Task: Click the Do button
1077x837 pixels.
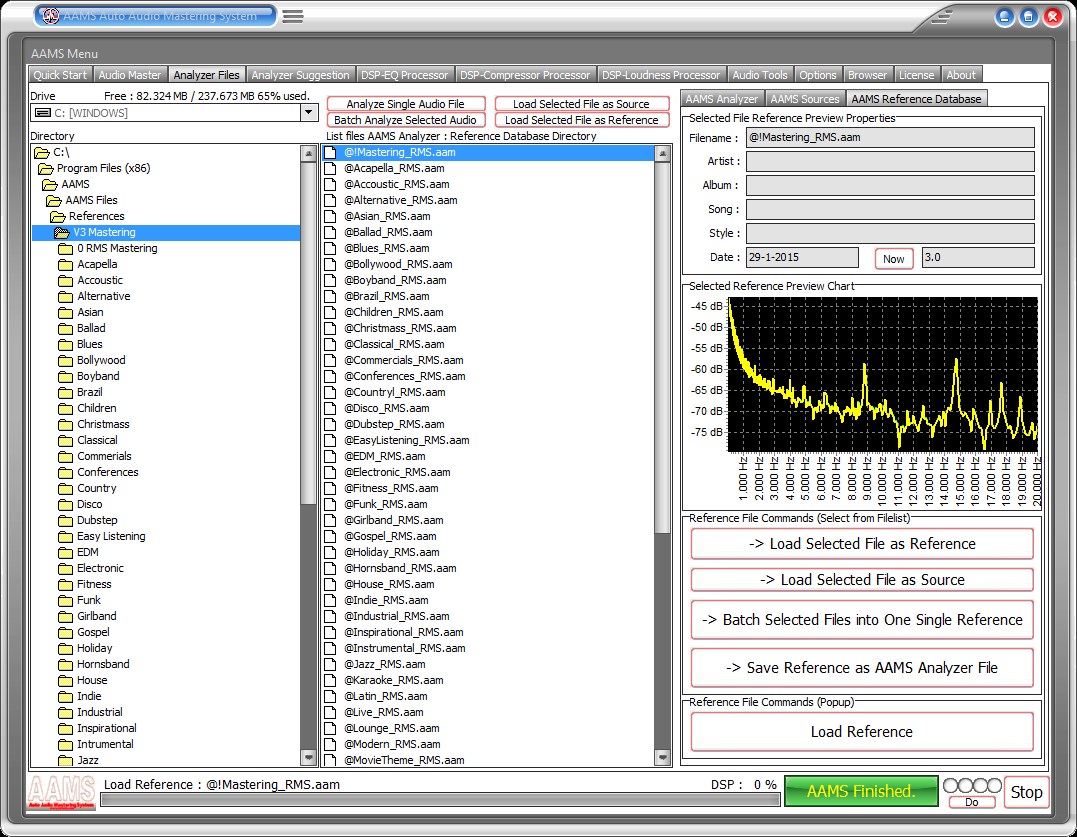Action: tap(971, 802)
